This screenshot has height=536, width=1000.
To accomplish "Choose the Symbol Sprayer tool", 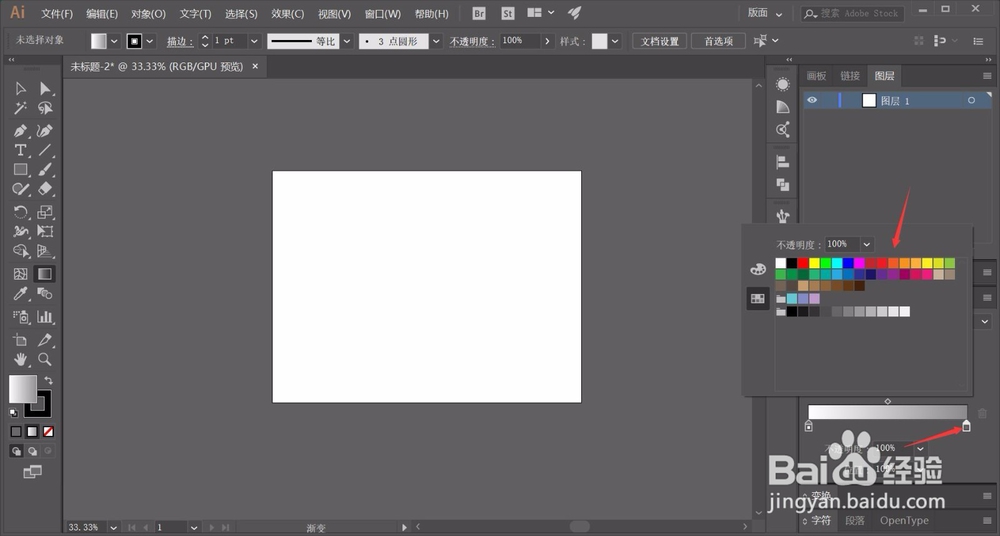I will click(20, 316).
